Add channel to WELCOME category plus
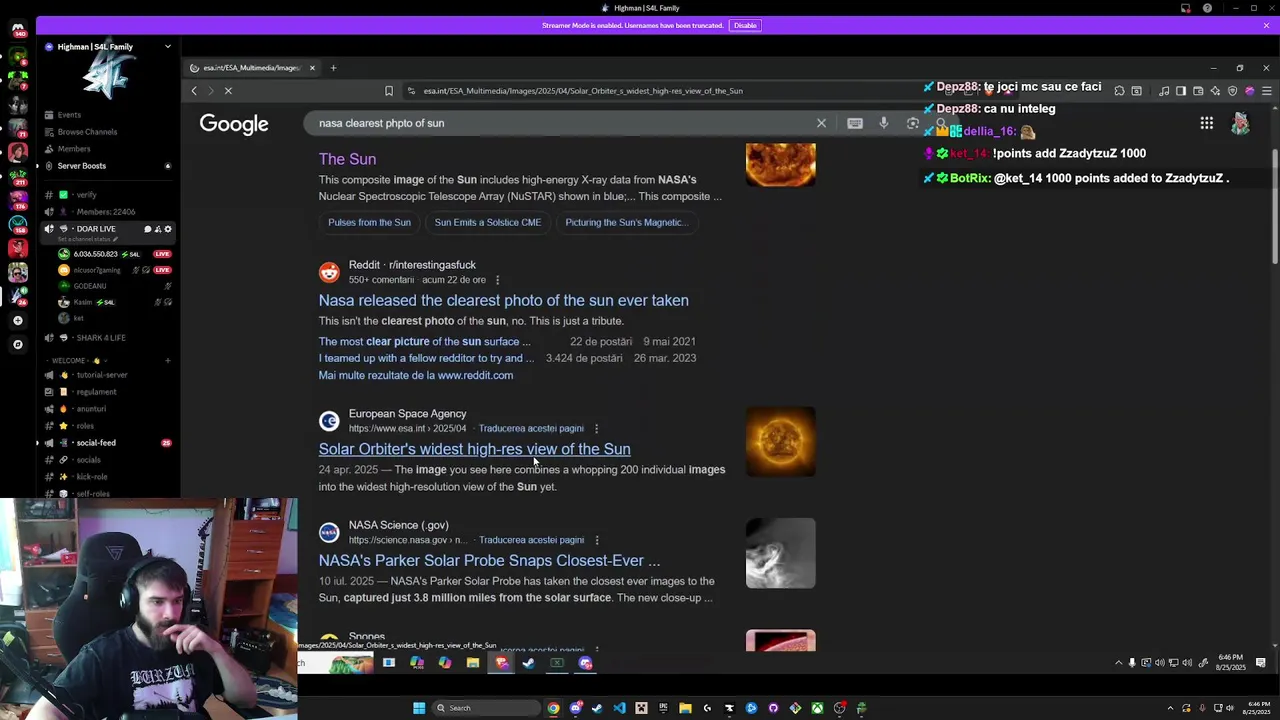The image size is (1280, 720). click(168, 361)
